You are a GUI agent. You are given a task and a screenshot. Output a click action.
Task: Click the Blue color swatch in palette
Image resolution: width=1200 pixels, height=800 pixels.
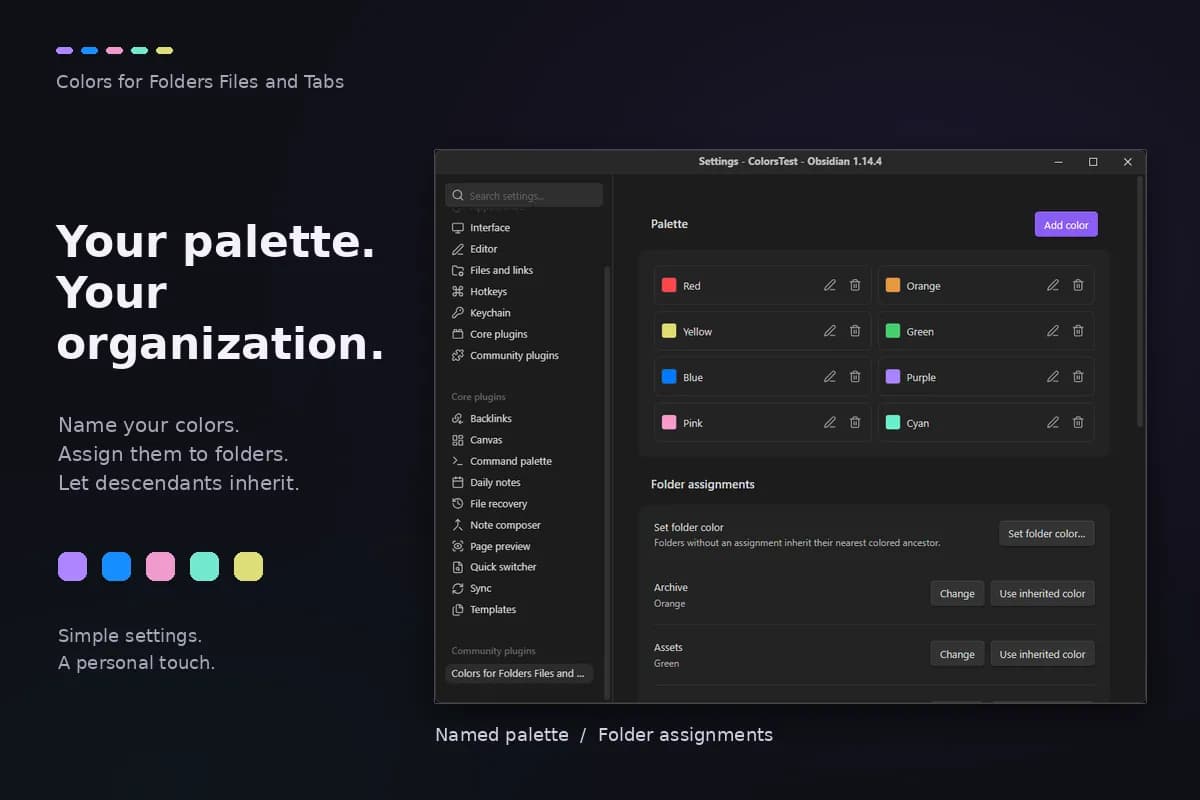(669, 377)
